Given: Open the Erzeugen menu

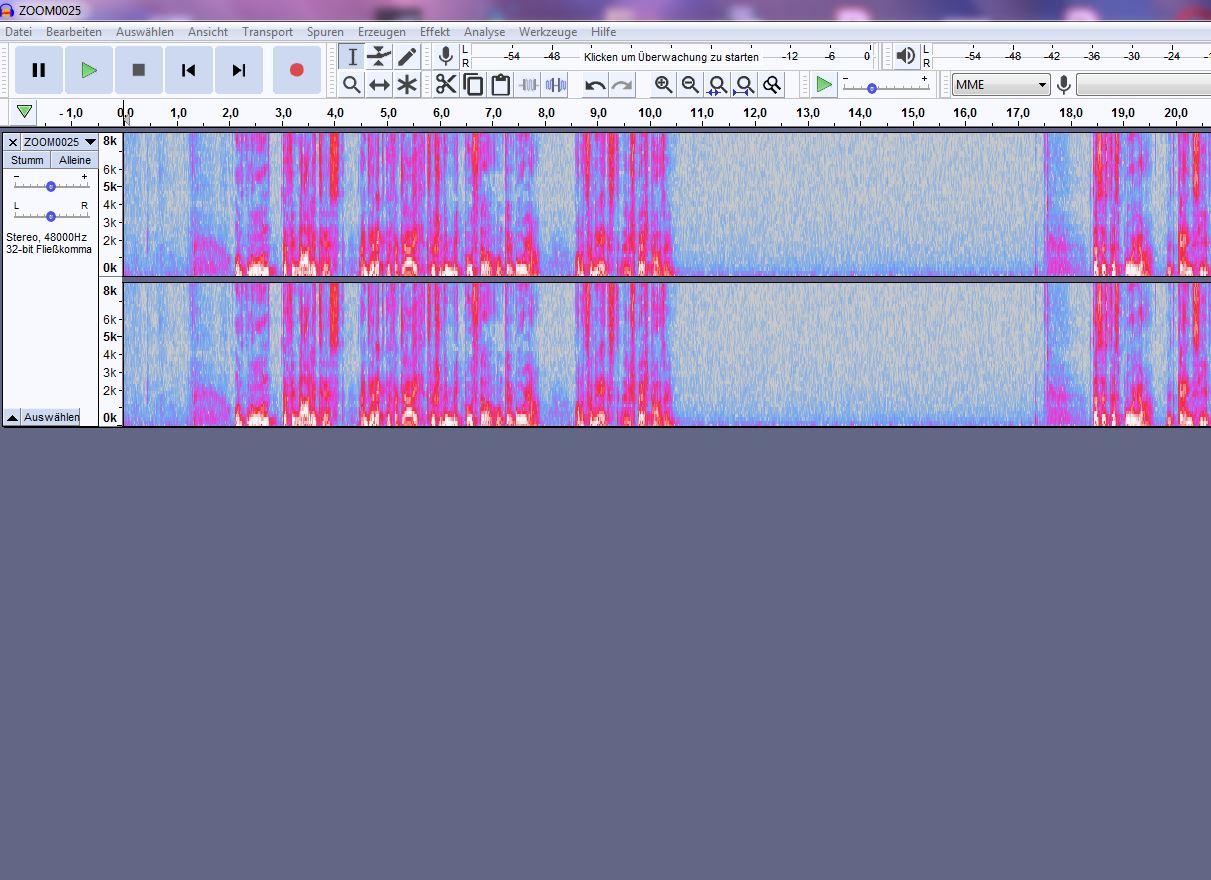Looking at the screenshot, I should pos(382,32).
